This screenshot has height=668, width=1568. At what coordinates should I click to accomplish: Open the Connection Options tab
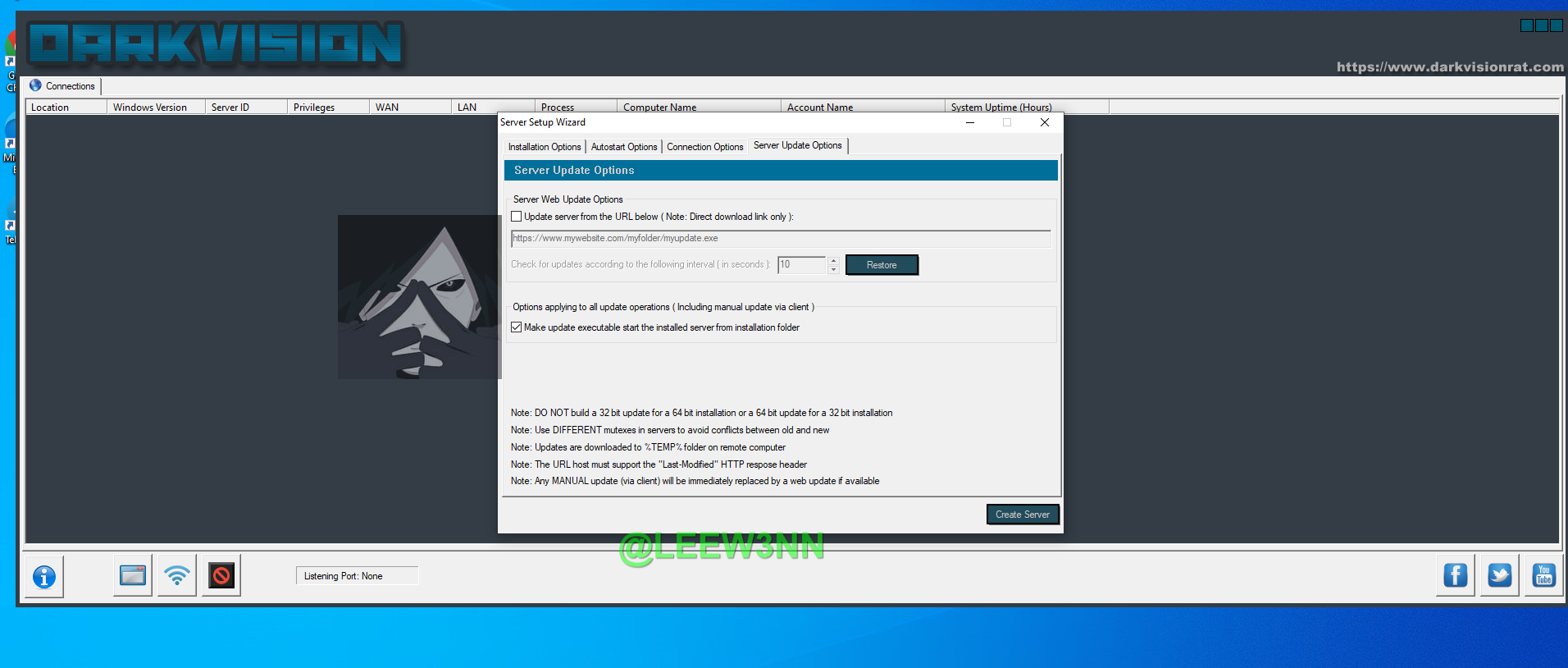(x=704, y=147)
